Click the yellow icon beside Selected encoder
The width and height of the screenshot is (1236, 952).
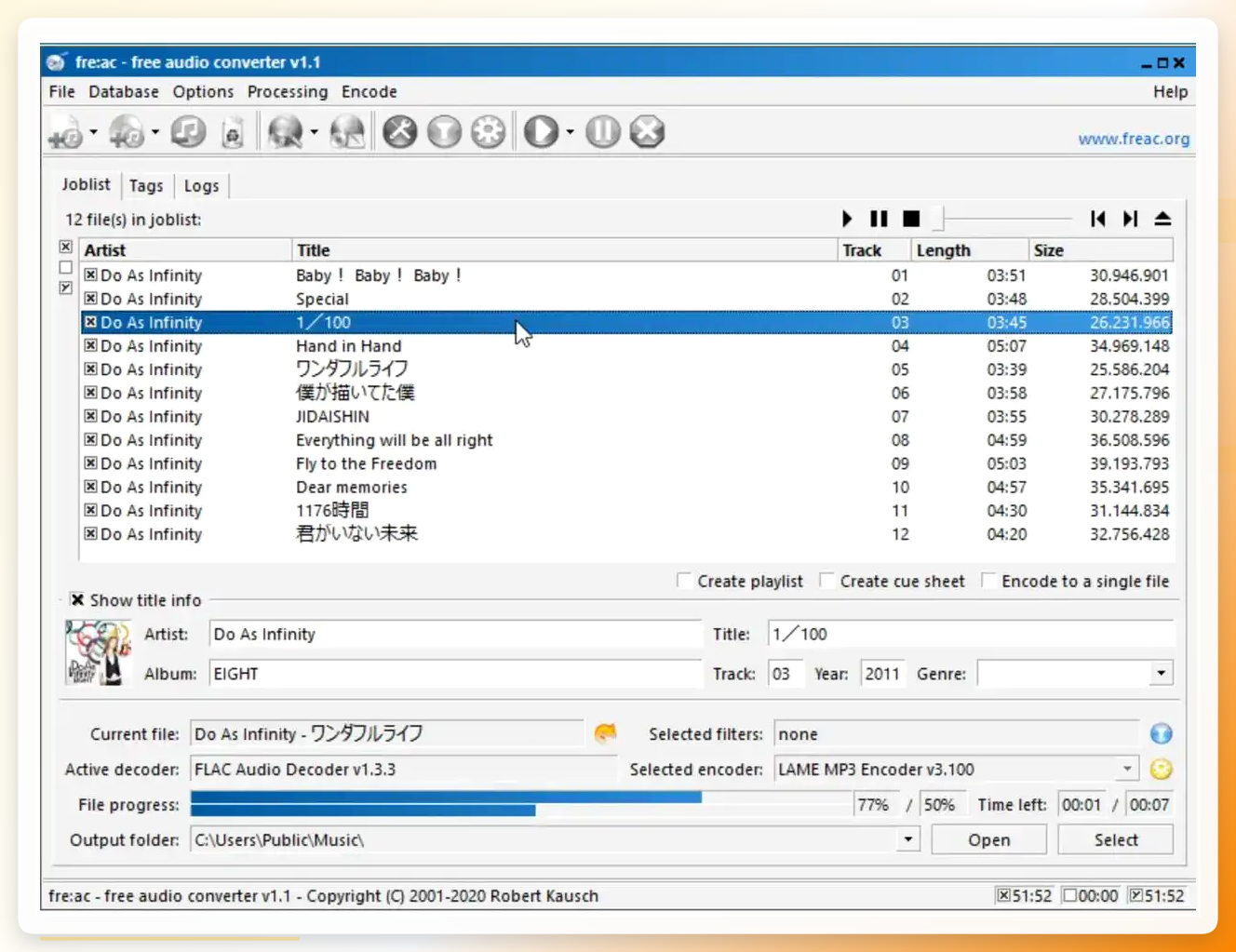click(1161, 770)
